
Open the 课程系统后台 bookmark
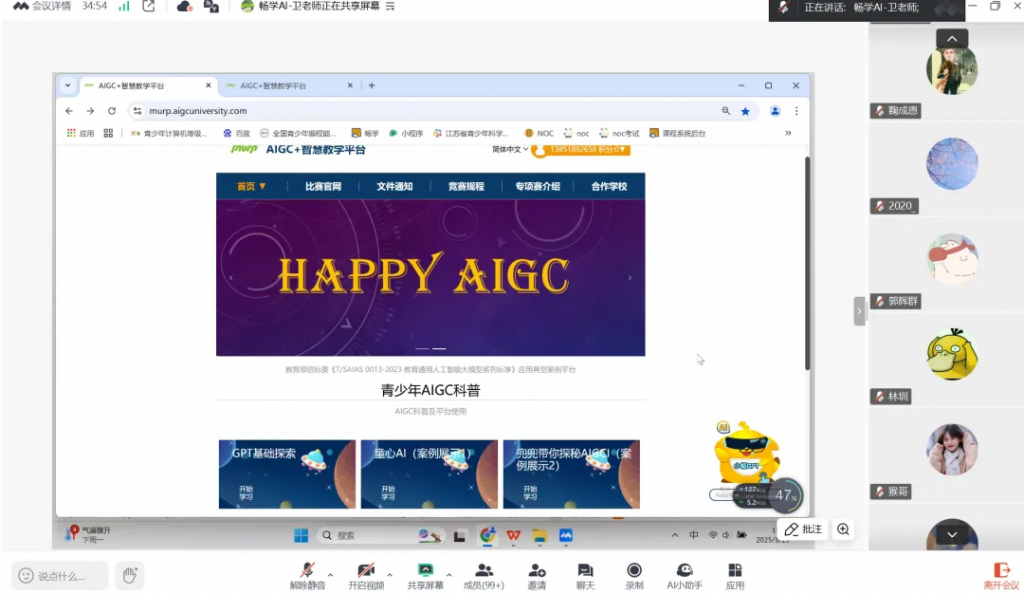pos(677,133)
